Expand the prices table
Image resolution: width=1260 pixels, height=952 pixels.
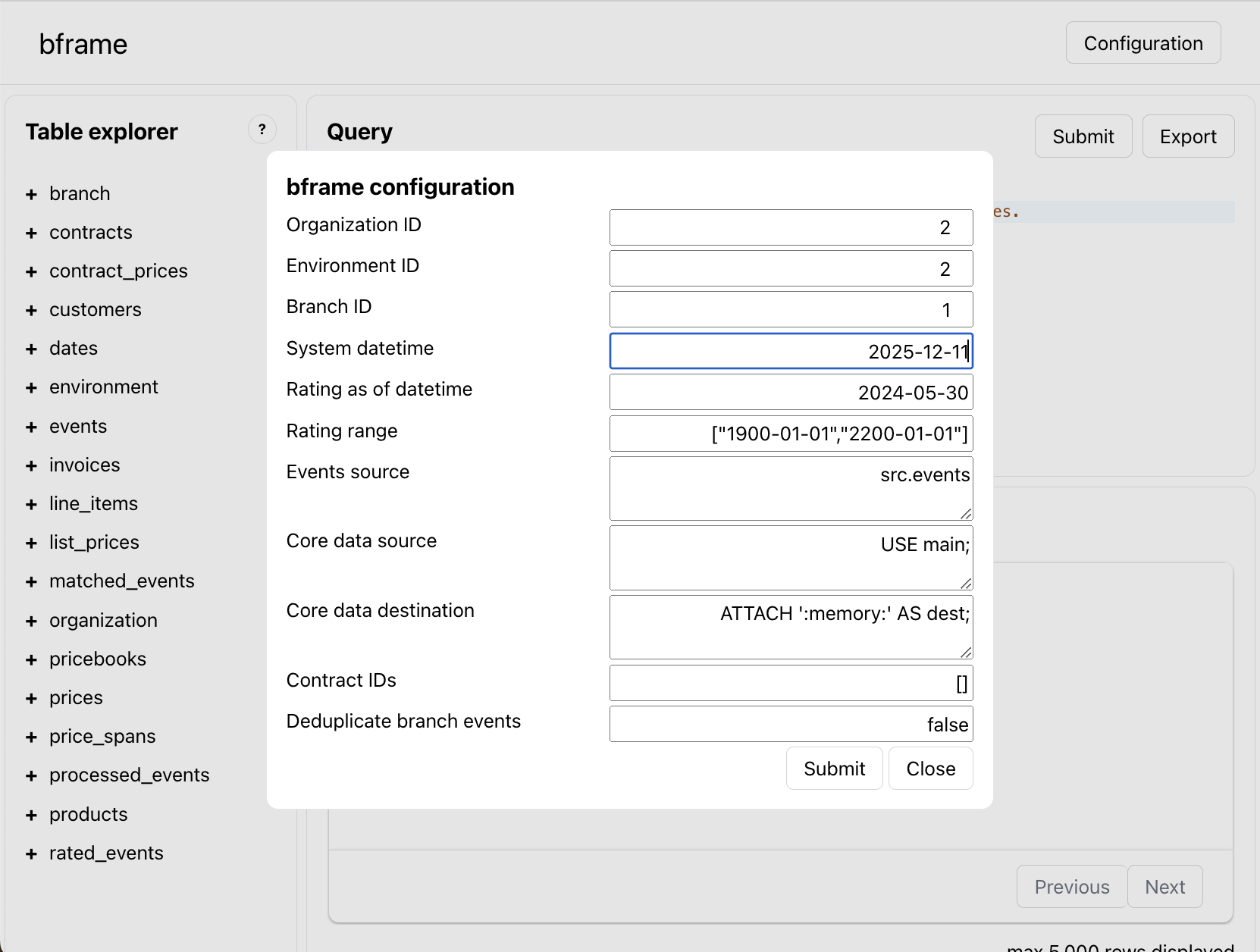pyautogui.click(x=31, y=699)
